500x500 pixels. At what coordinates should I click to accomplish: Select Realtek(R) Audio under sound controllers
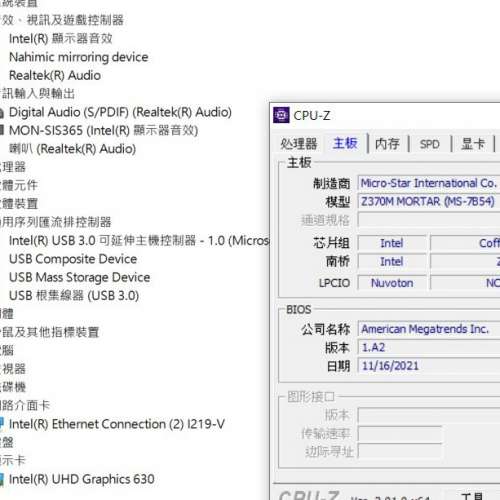[x=55, y=75]
